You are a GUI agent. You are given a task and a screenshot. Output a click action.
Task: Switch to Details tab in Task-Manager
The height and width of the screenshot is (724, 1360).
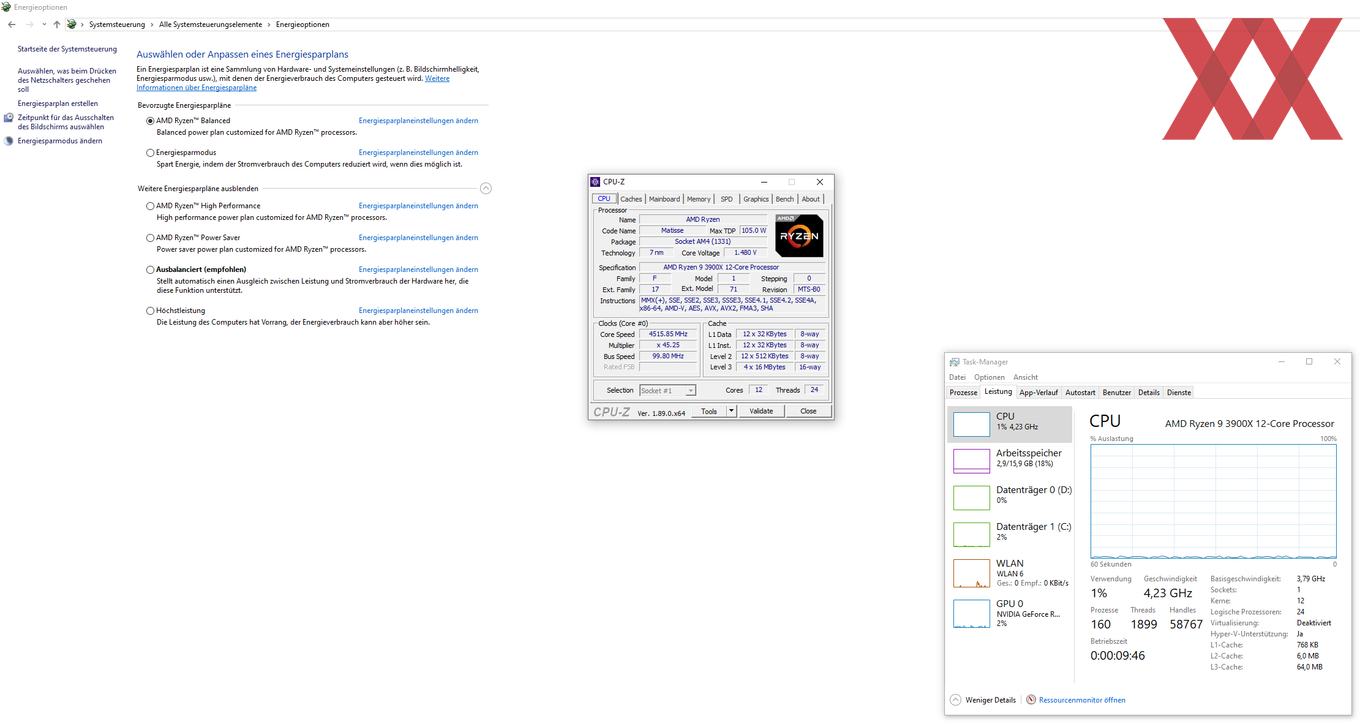click(1149, 393)
